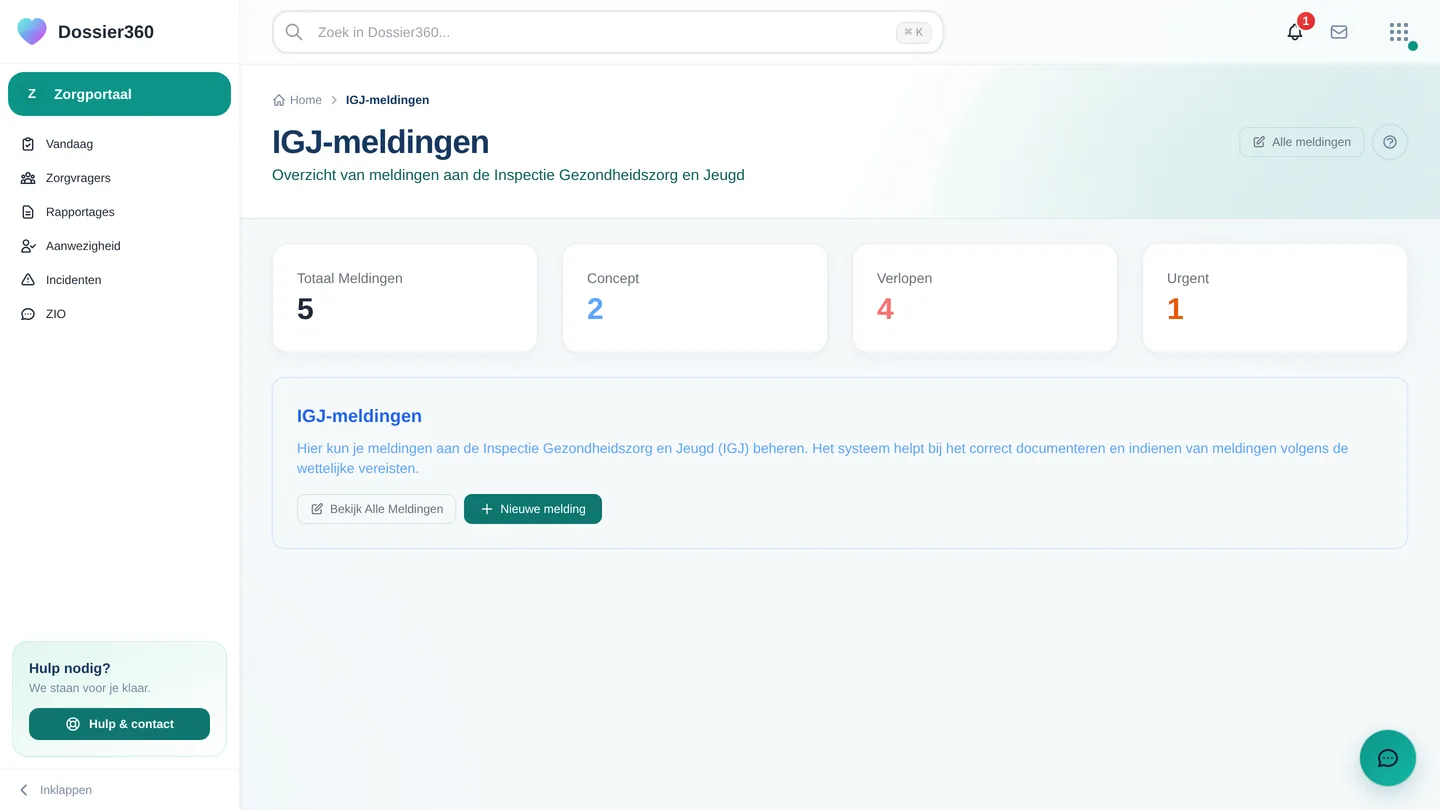
Task: Open Incidenten in sidebar
Action: point(119,280)
